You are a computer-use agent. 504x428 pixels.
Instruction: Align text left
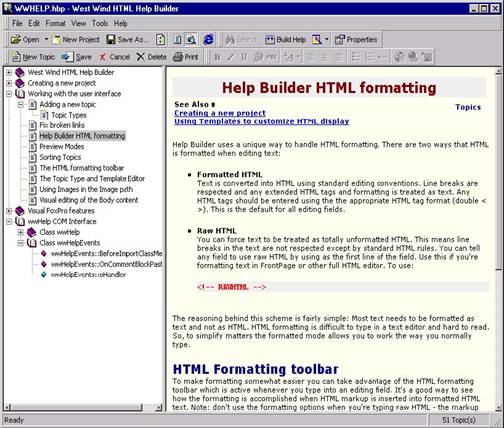point(311,57)
